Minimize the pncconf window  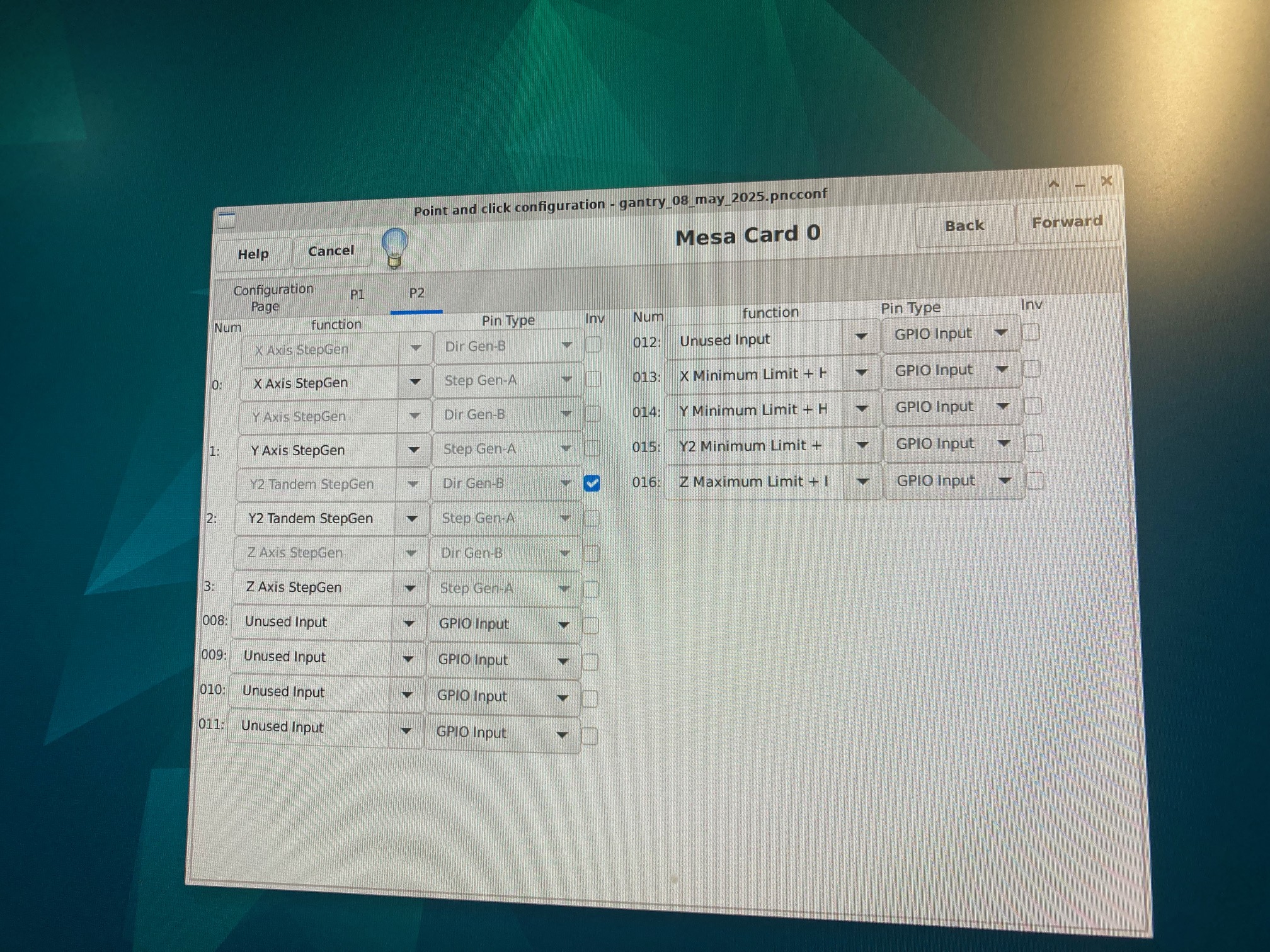[1080, 185]
